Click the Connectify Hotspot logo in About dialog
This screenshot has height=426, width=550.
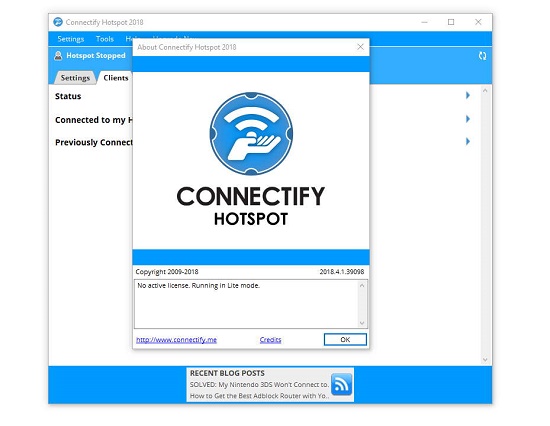(251, 133)
